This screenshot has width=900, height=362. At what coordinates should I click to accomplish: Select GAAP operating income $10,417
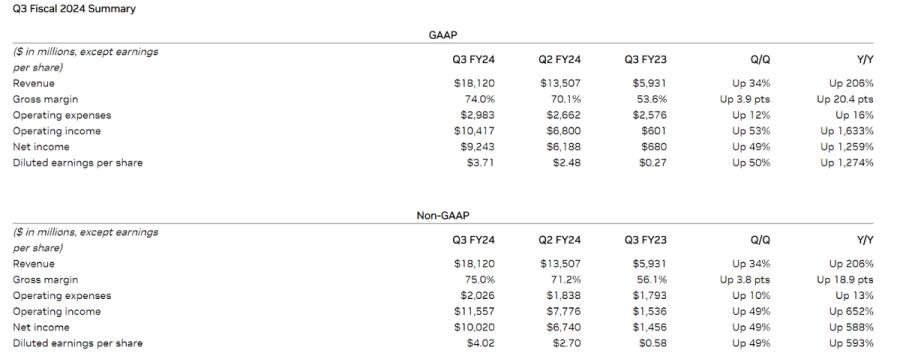click(474, 131)
